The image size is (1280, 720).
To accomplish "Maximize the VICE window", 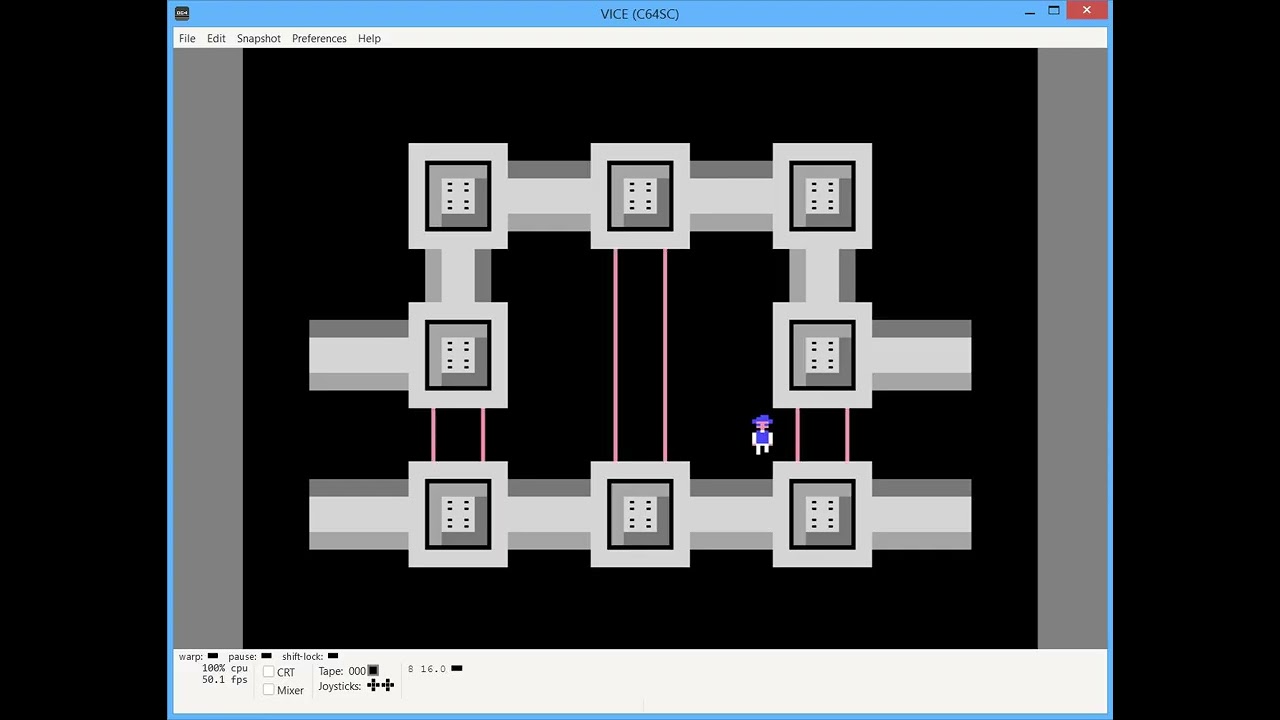I will (1054, 11).
